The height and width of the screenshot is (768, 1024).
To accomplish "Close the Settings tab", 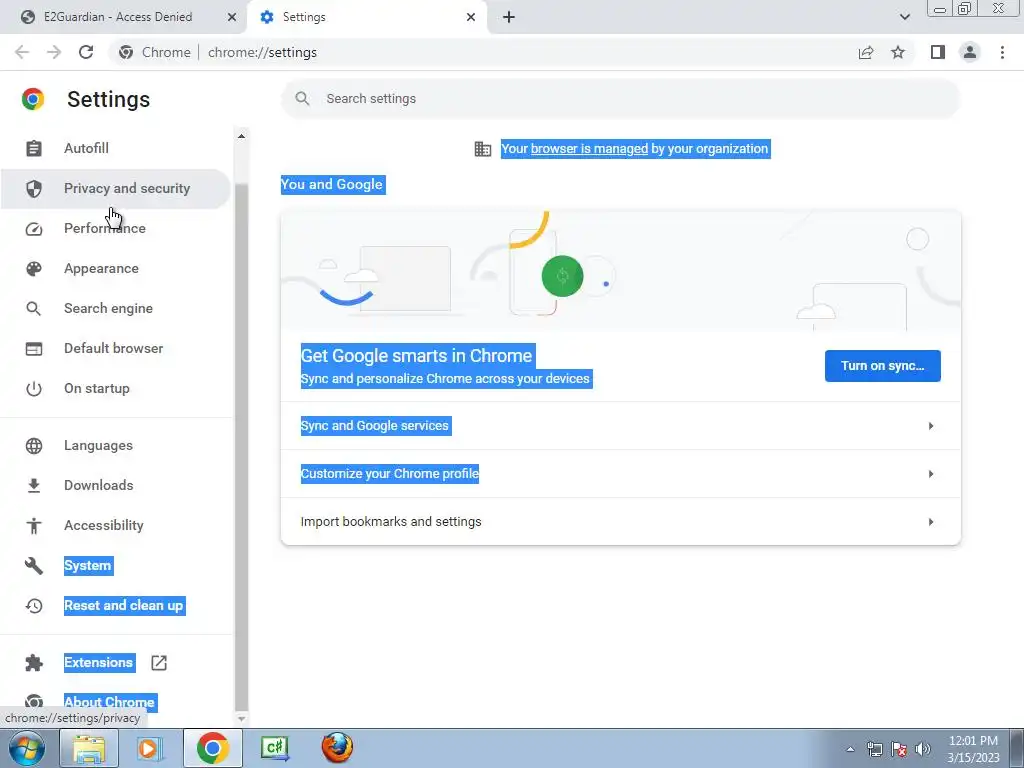I will point(471,17).
